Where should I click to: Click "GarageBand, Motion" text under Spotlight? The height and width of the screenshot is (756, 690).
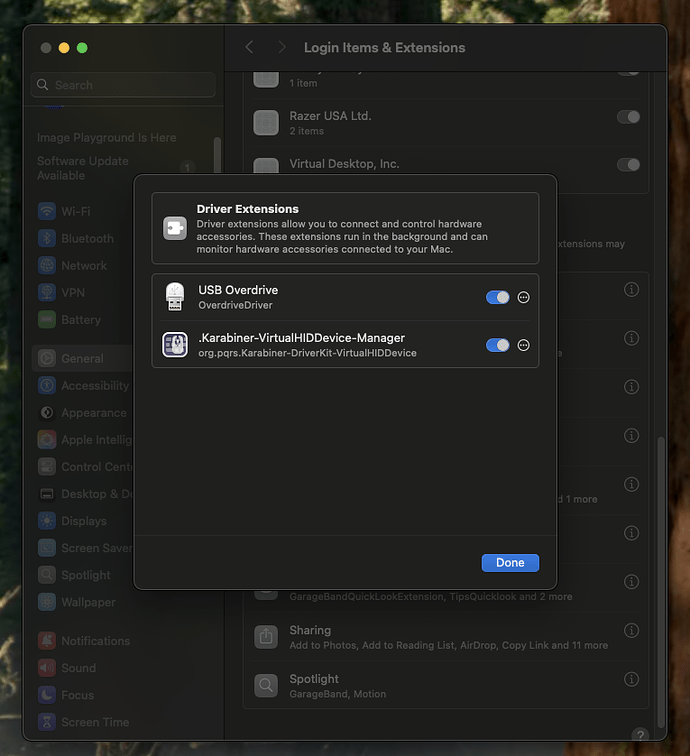(x=338, y=694)
